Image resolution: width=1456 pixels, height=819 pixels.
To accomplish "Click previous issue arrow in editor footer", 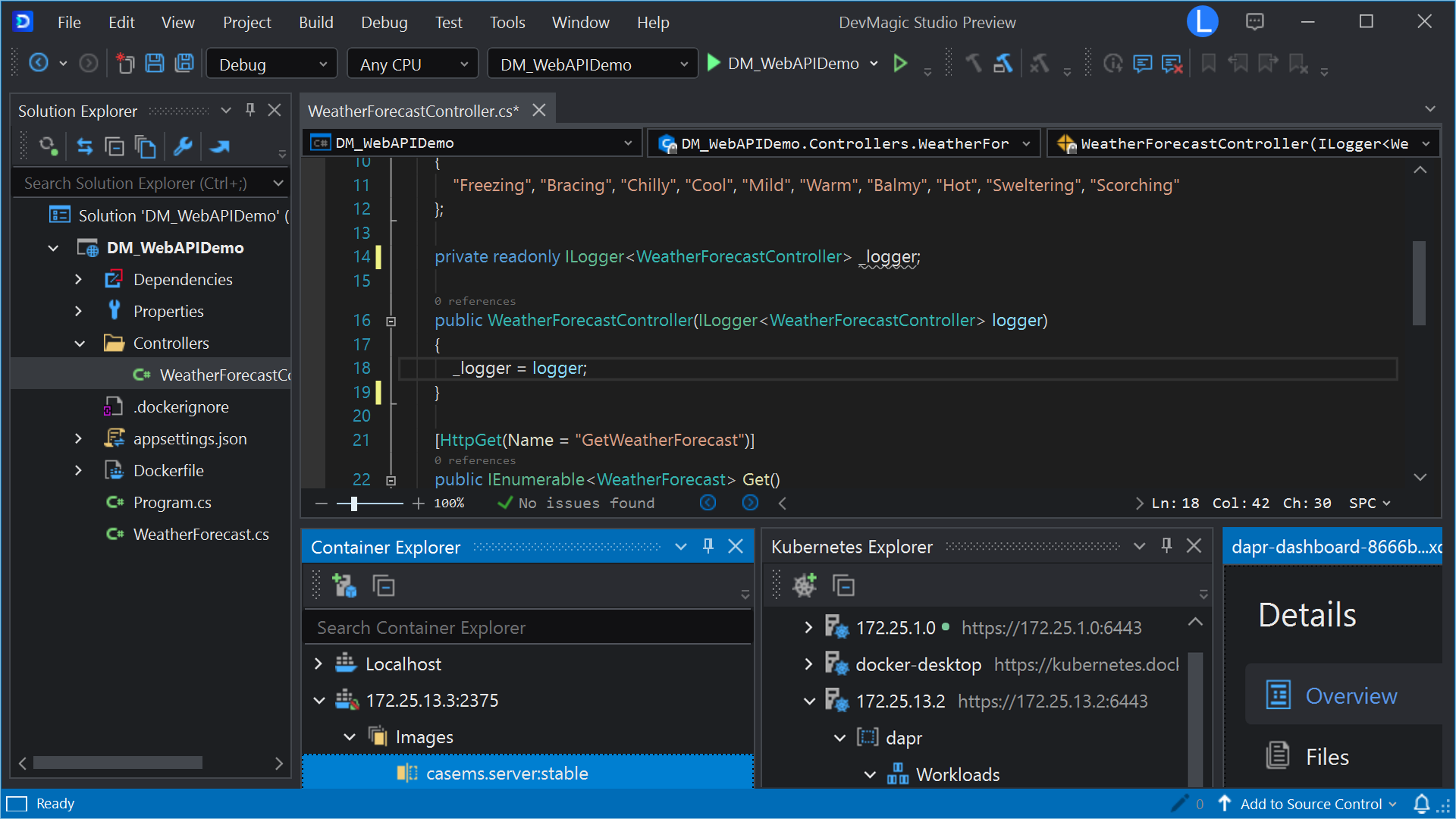I will click(708, 503).
